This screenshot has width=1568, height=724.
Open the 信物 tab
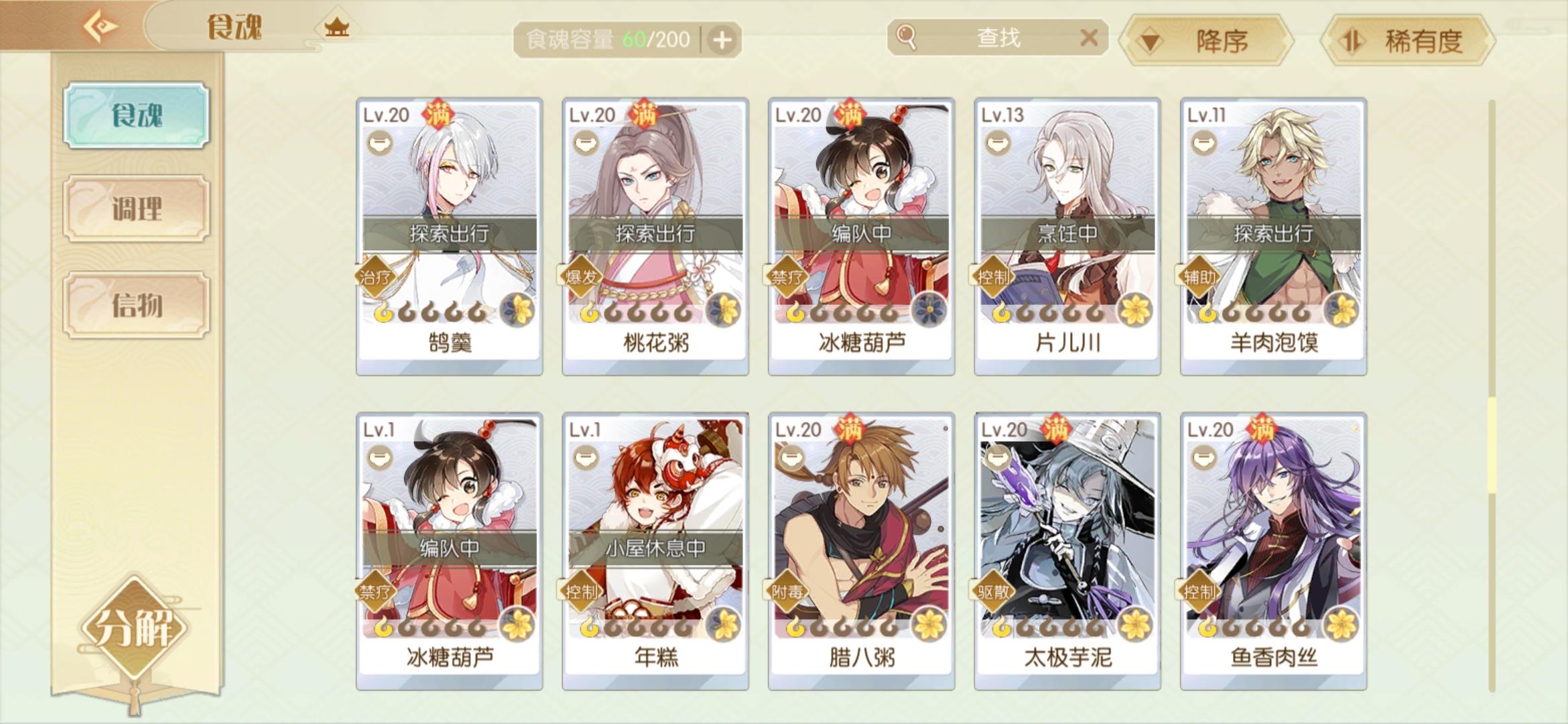pyautogui.click(x=137, y=305)
